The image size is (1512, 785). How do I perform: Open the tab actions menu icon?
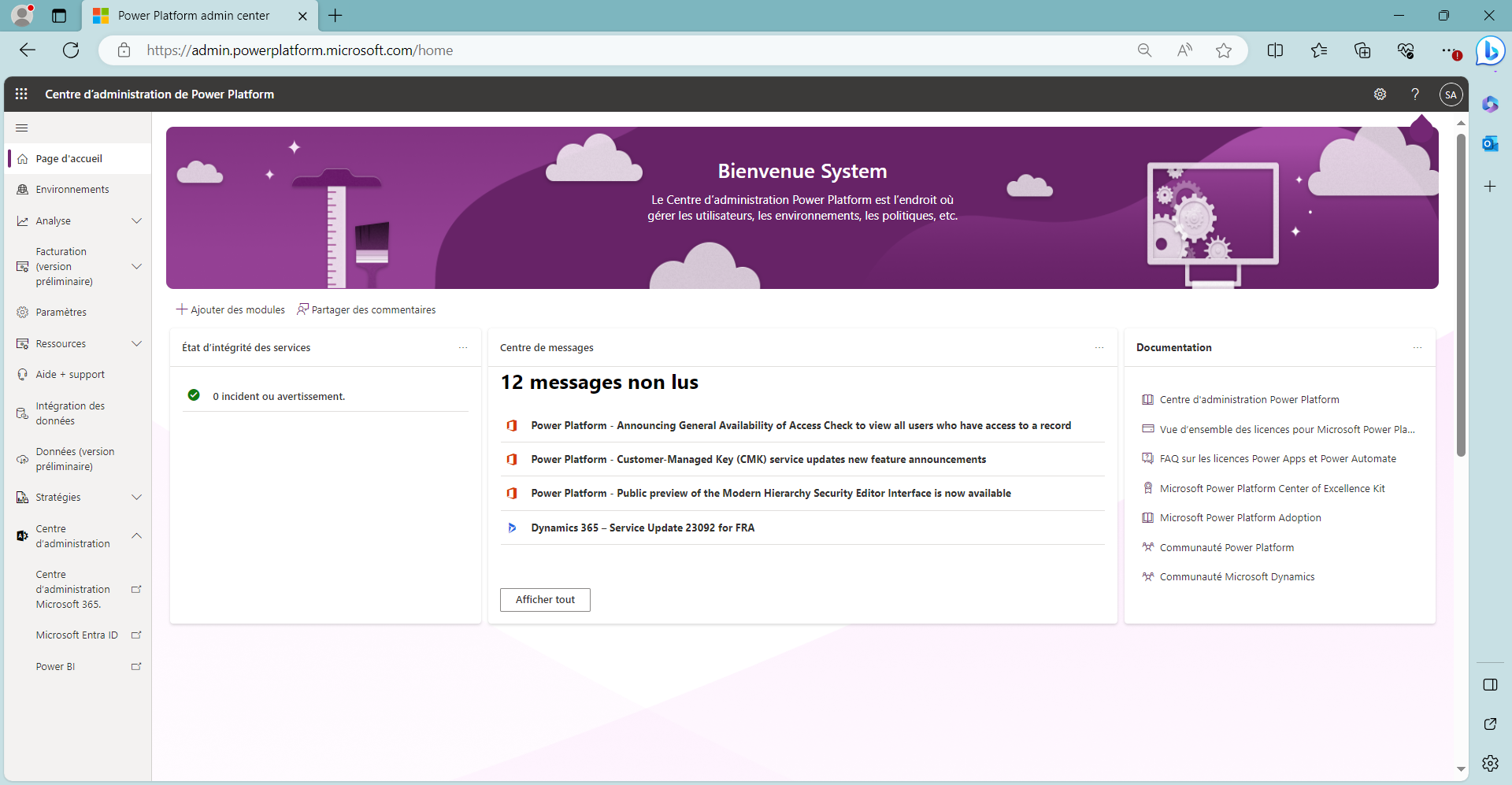click(59, 16)
